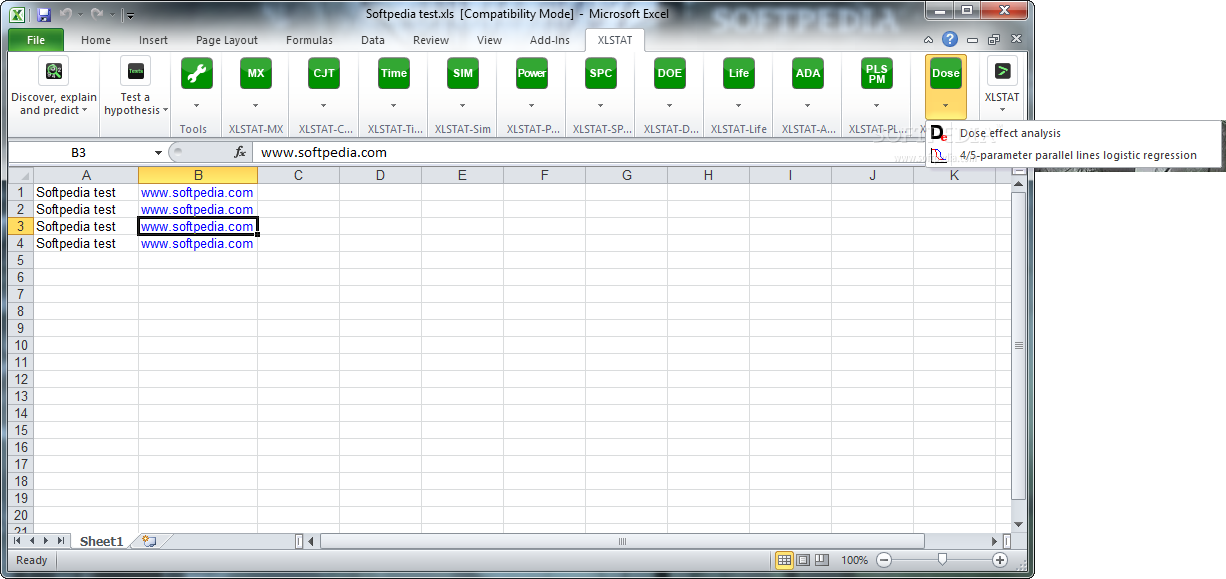This screenshot has width=1226, height=579.
Task: Switch to the Home tab
Action: 96,40
